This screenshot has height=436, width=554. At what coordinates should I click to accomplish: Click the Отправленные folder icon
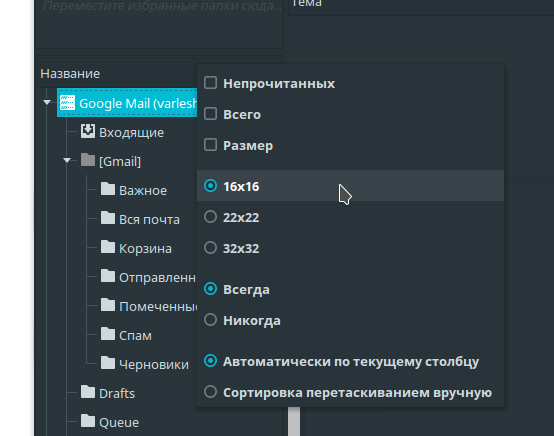(x=108, y=276)
